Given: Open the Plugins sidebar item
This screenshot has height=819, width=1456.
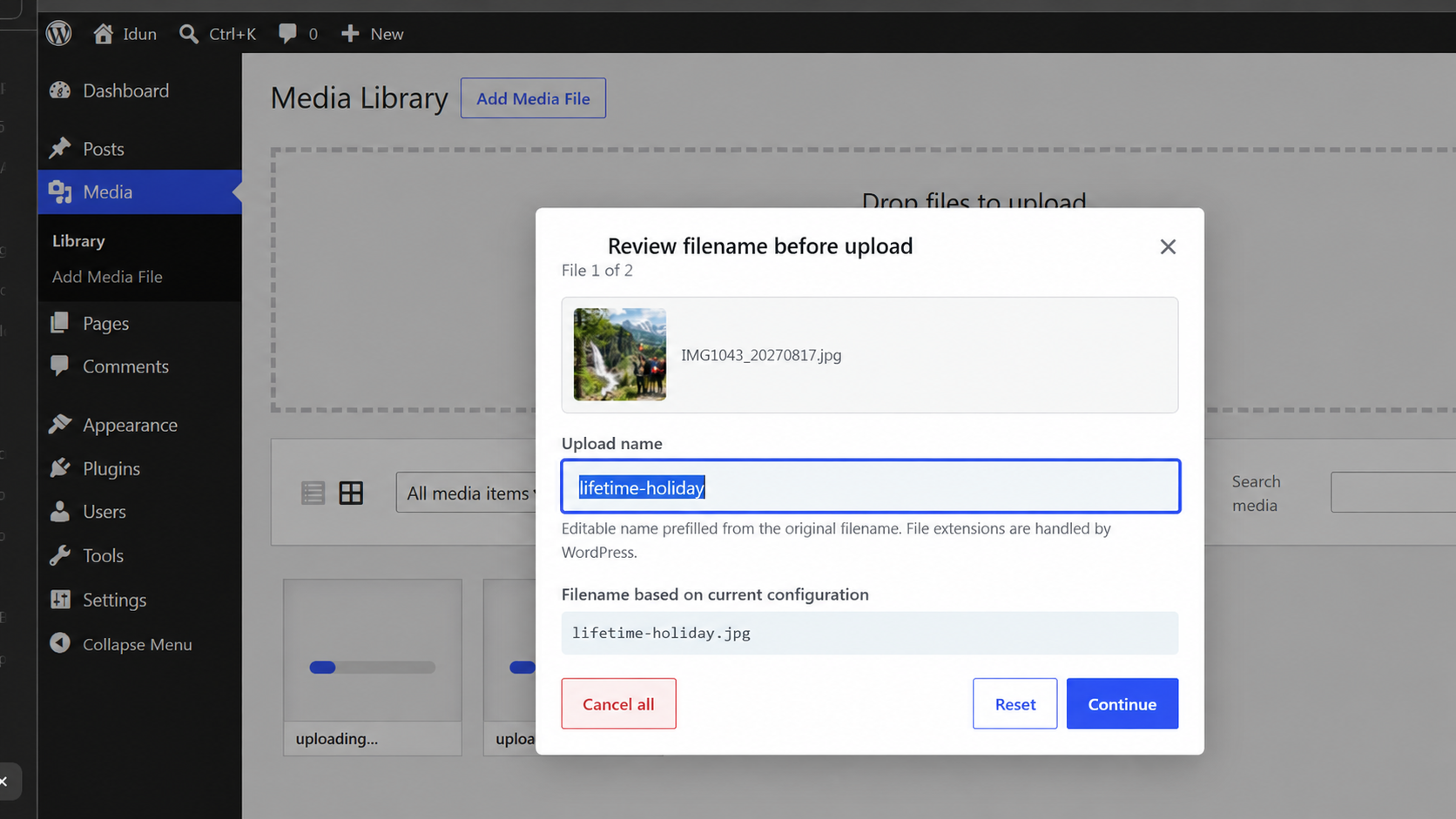Looking at the screenshot, I should (139, 468).
